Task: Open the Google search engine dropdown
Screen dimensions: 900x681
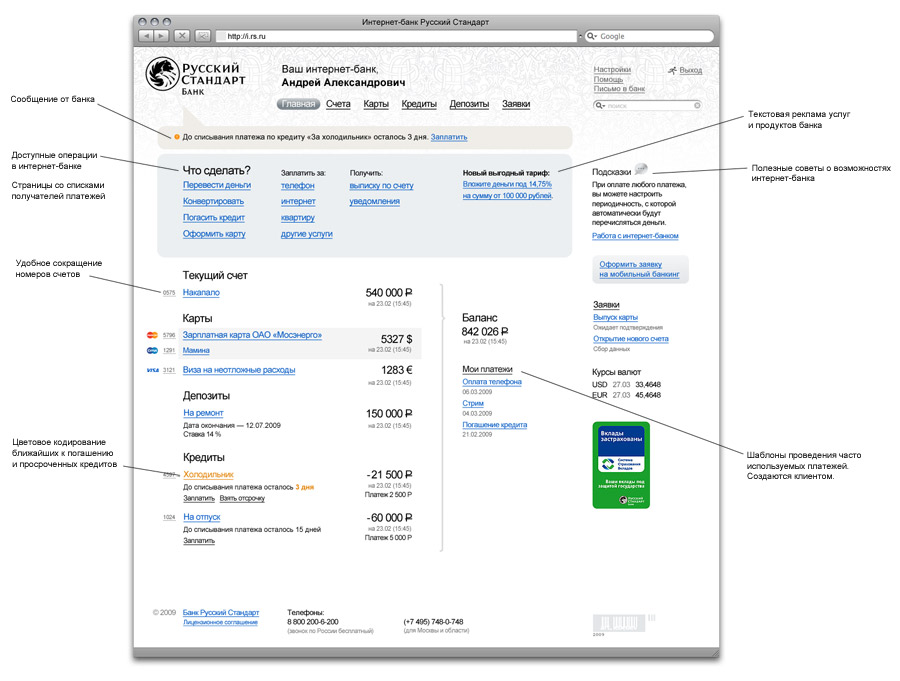Action: [x=591, y=36]
